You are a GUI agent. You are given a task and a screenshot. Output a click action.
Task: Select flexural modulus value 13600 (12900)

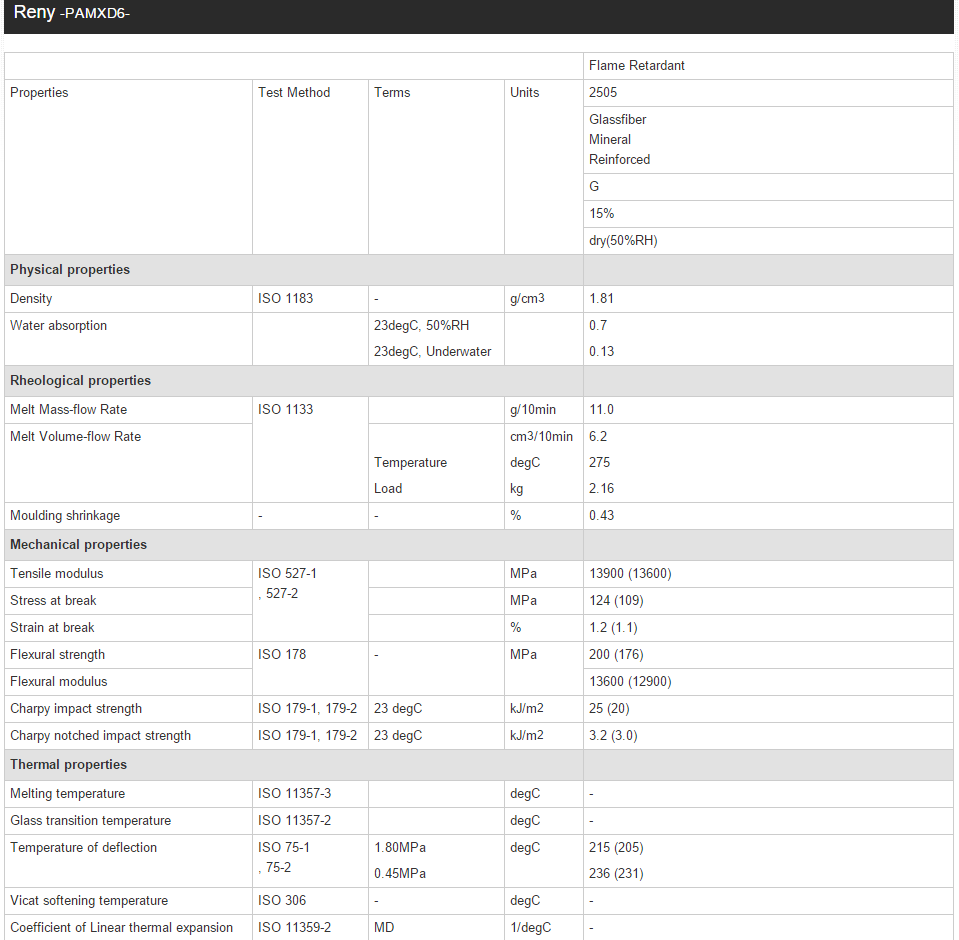(630, 681)
